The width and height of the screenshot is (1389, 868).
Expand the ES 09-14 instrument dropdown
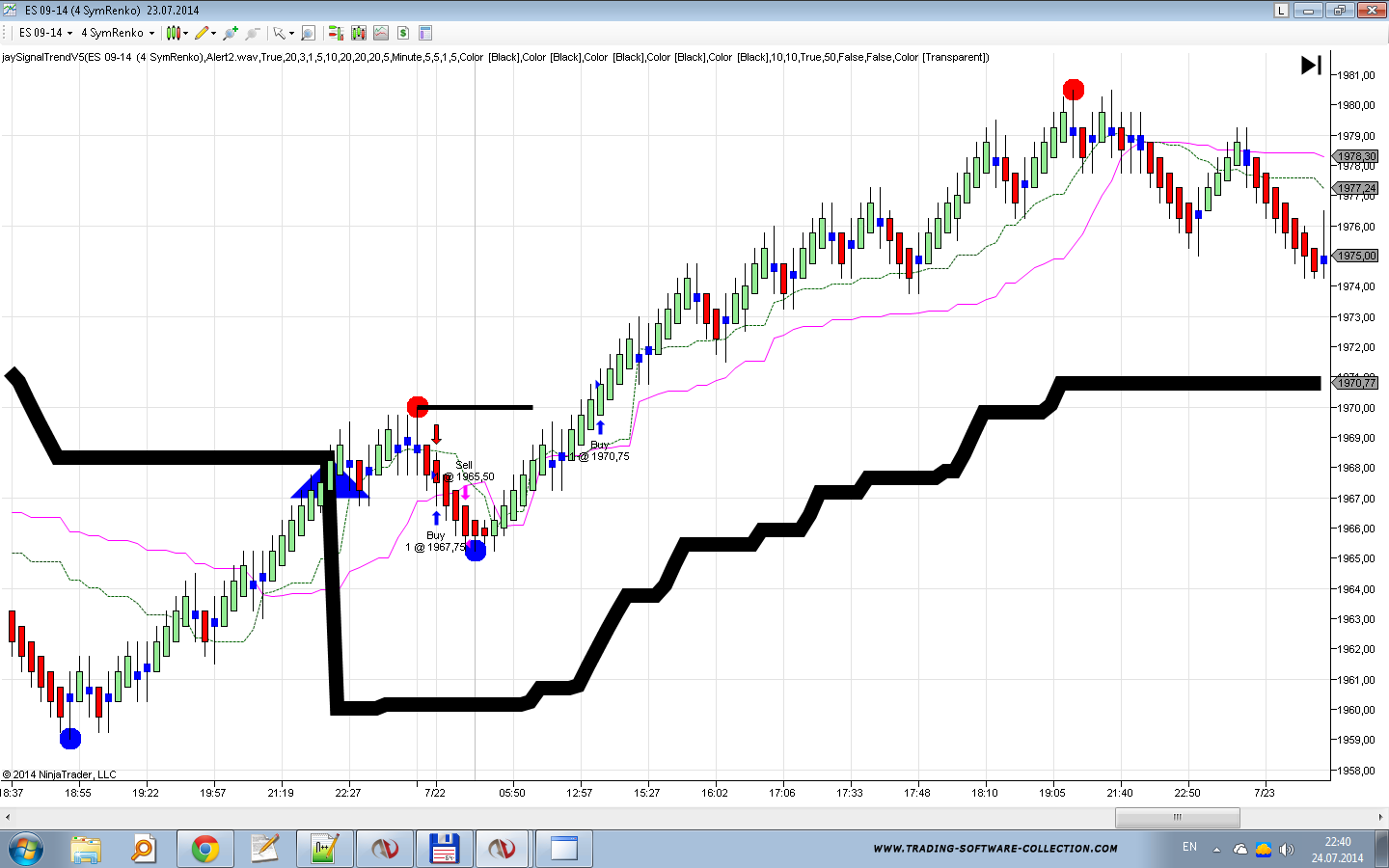click(x=45, y=33)
